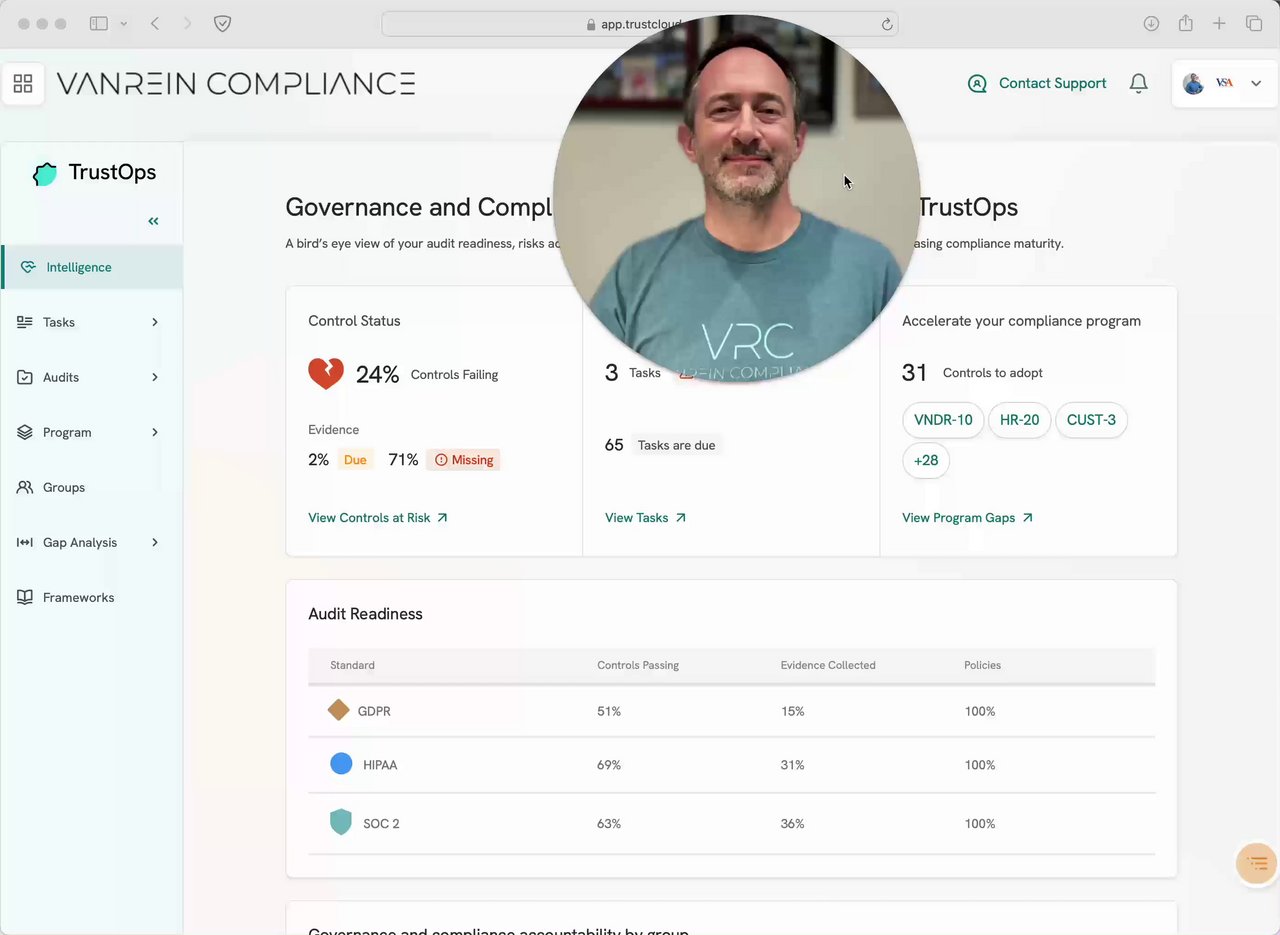Click the Audits folder icon
This screenshot has height=935, width=1280.
click(25, 377)
